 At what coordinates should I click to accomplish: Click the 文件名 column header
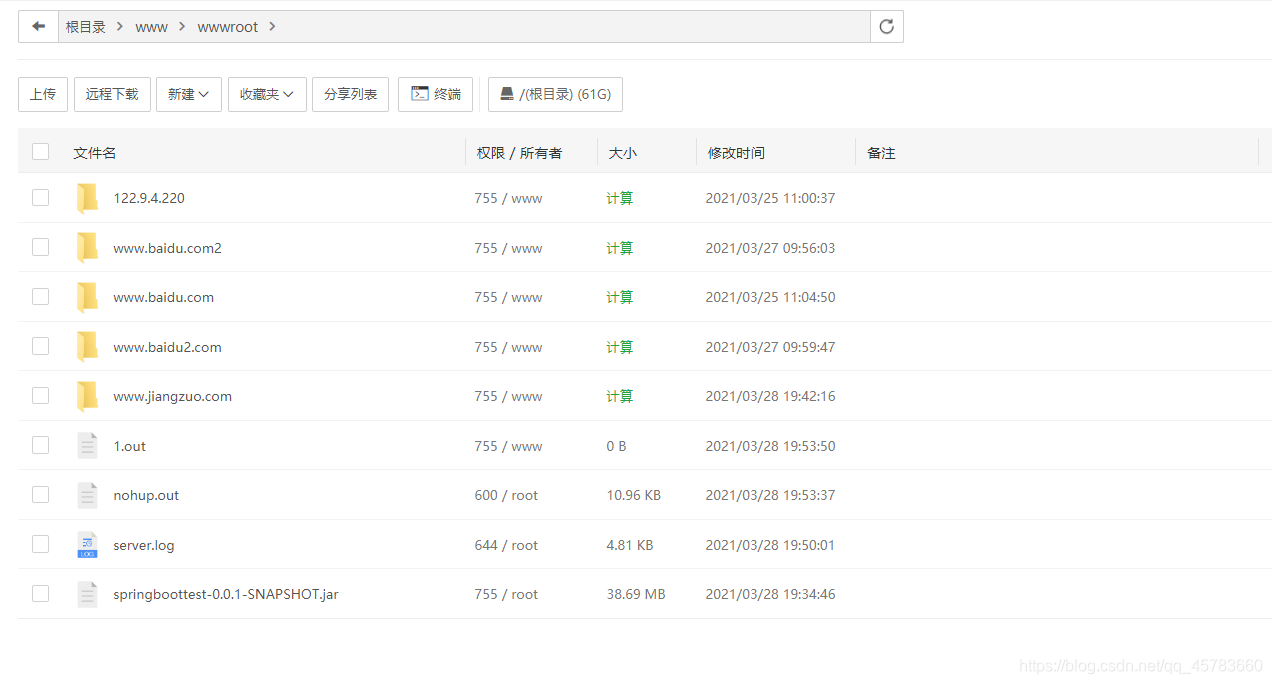point(95,153)
